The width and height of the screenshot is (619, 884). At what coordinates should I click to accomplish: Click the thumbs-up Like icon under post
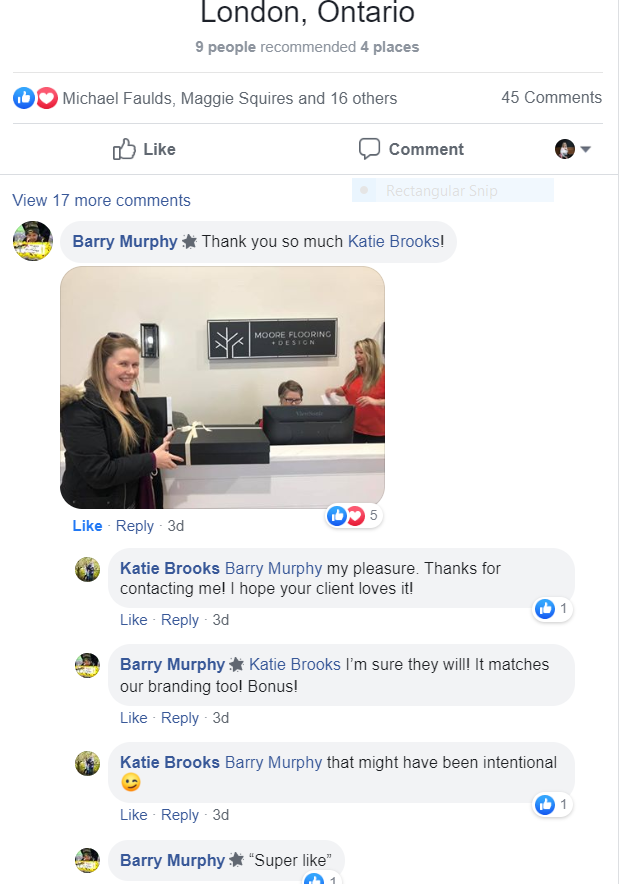coord(124,149)
